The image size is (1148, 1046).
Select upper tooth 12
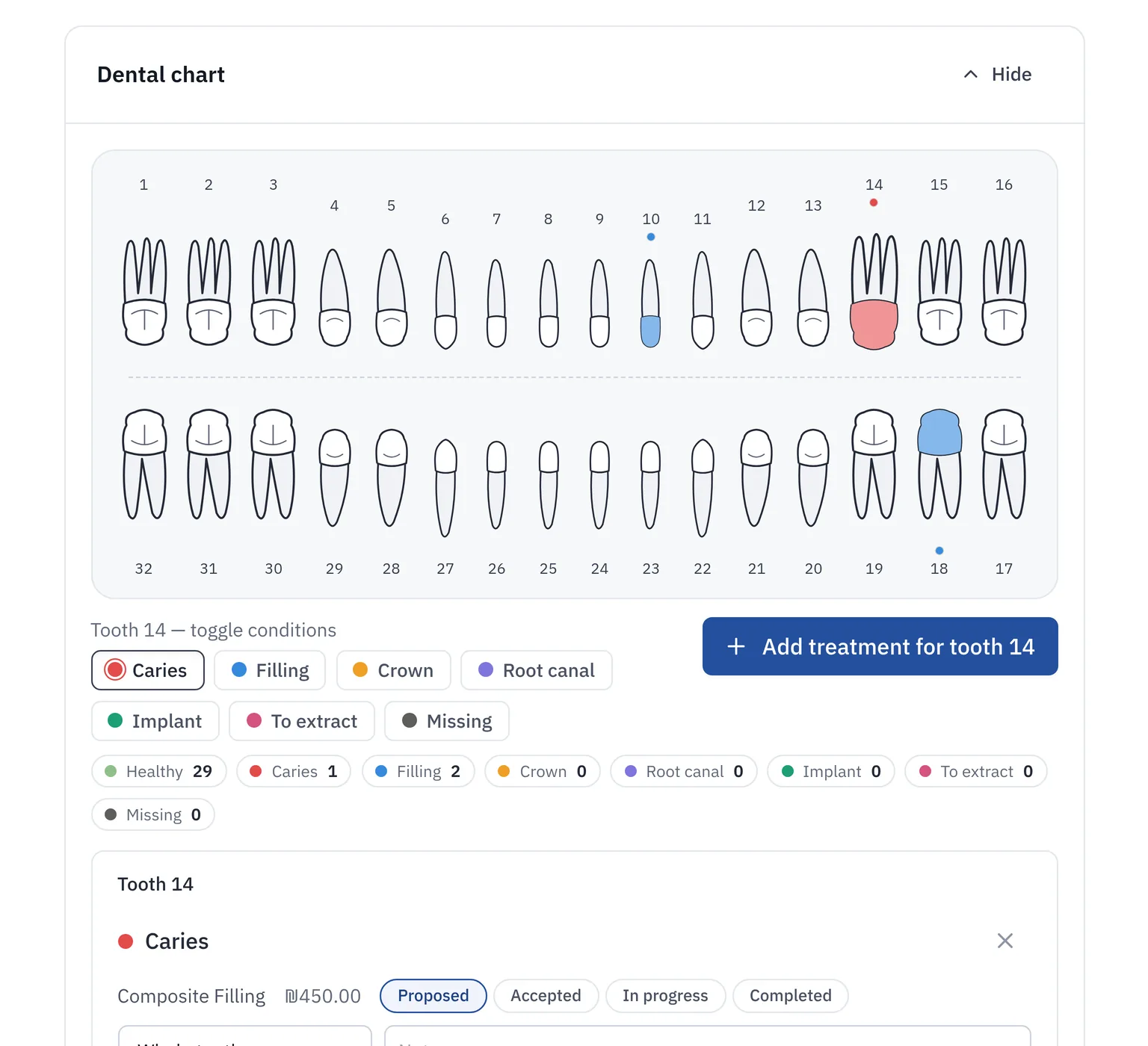[x=756, y=297]
